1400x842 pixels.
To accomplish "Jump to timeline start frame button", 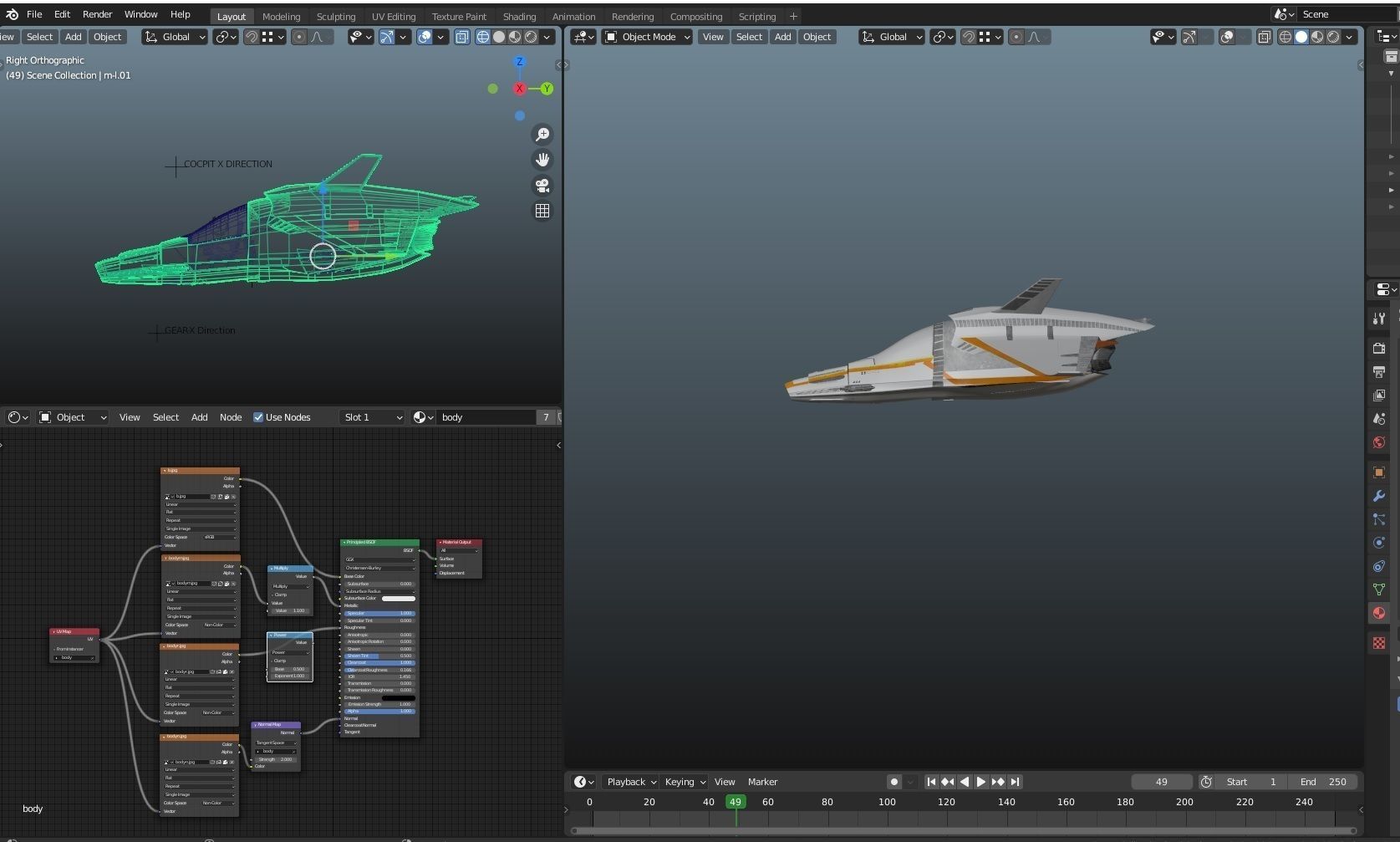I will [x=931, y=782].
